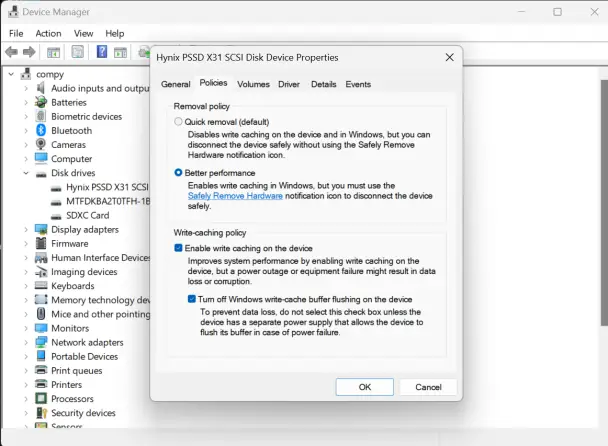Collapse the compy root node
The height and width of the screenshot is (446, 608).
[11, 74]
